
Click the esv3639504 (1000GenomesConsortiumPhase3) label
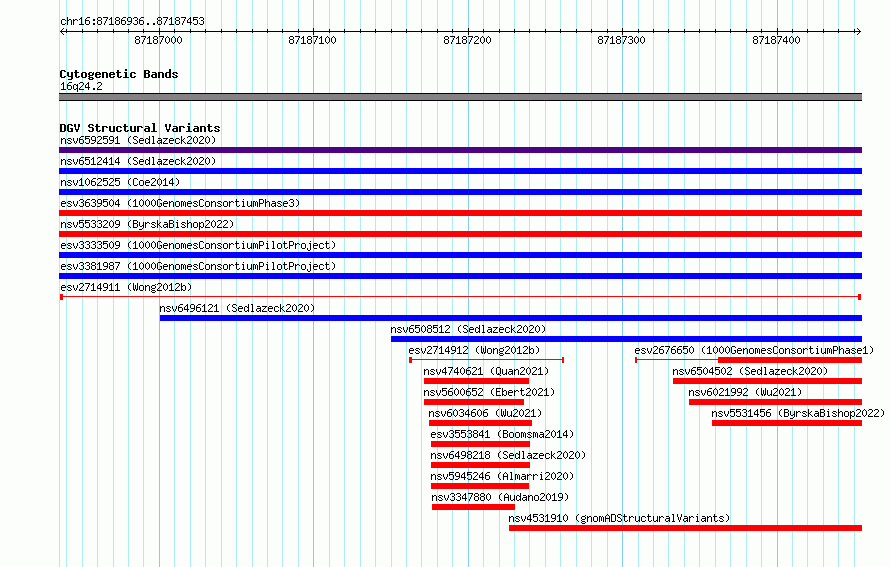[180, 203]
